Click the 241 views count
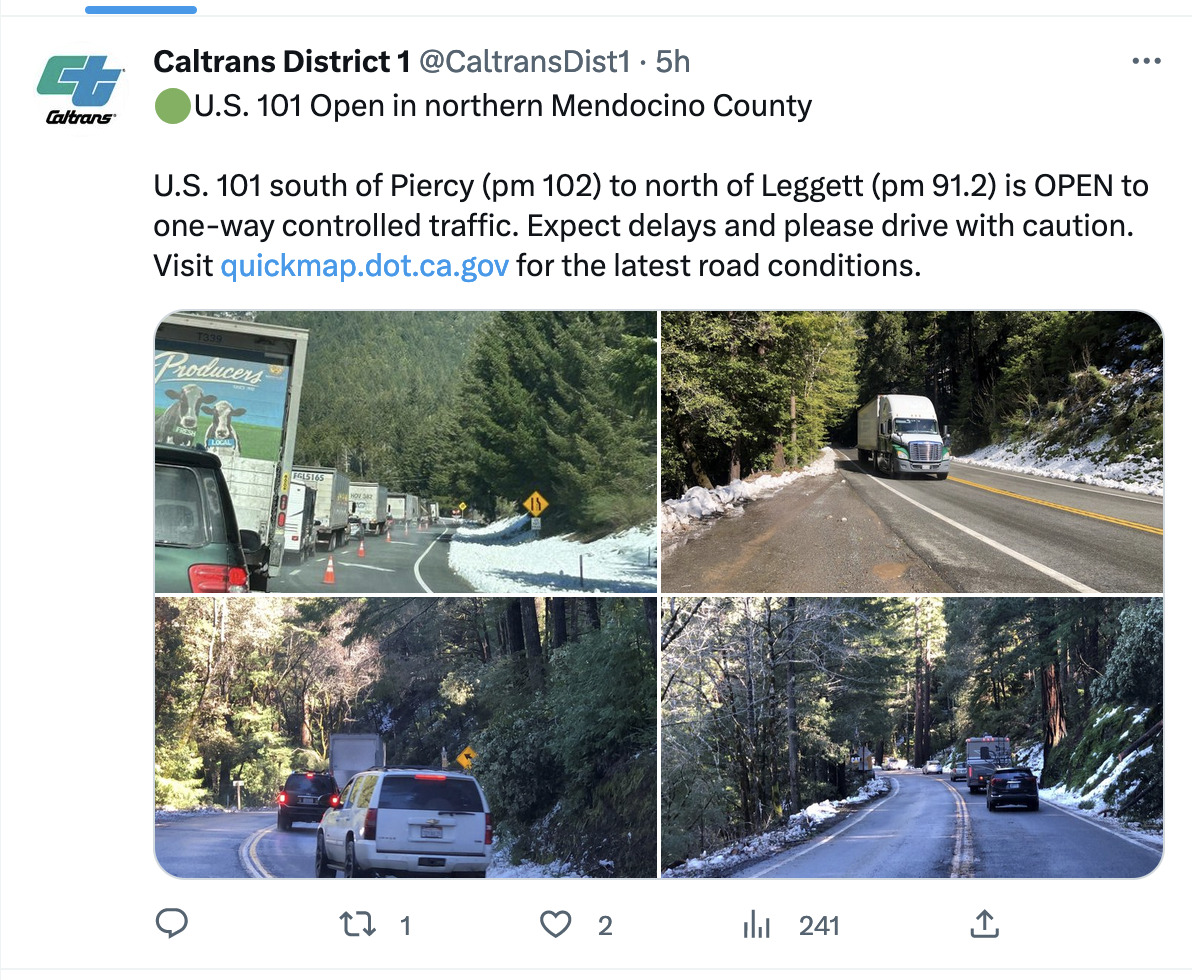 pos(819,926)
